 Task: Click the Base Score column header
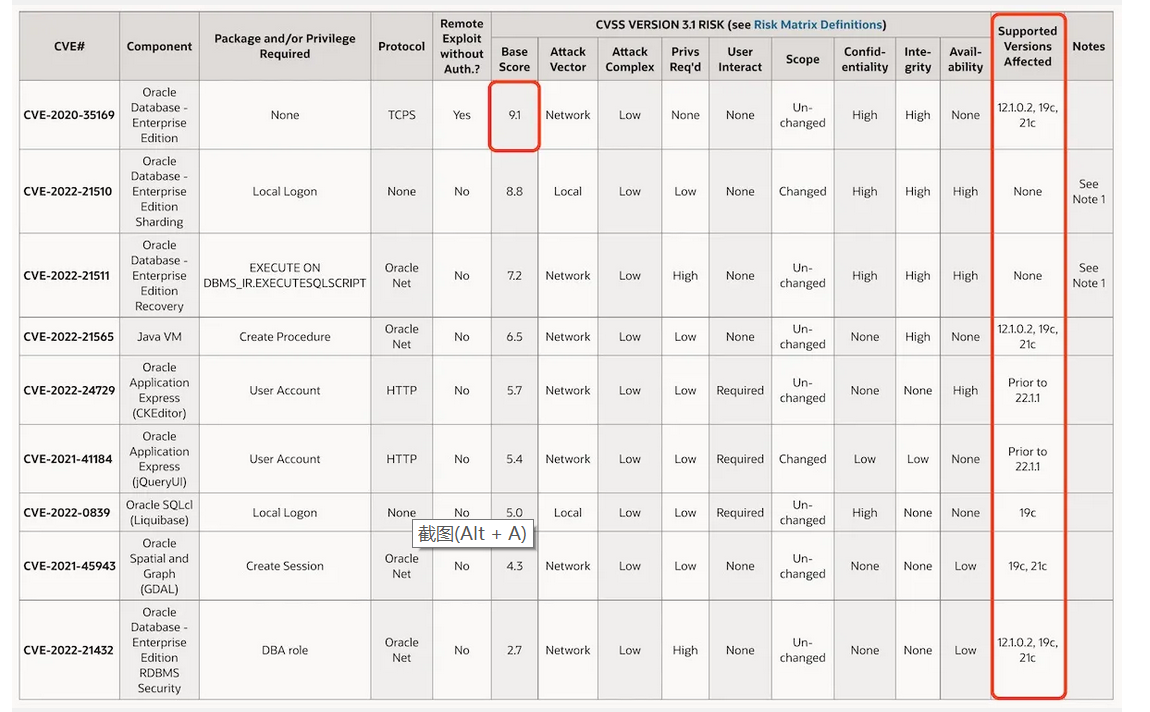pos(514,59)
